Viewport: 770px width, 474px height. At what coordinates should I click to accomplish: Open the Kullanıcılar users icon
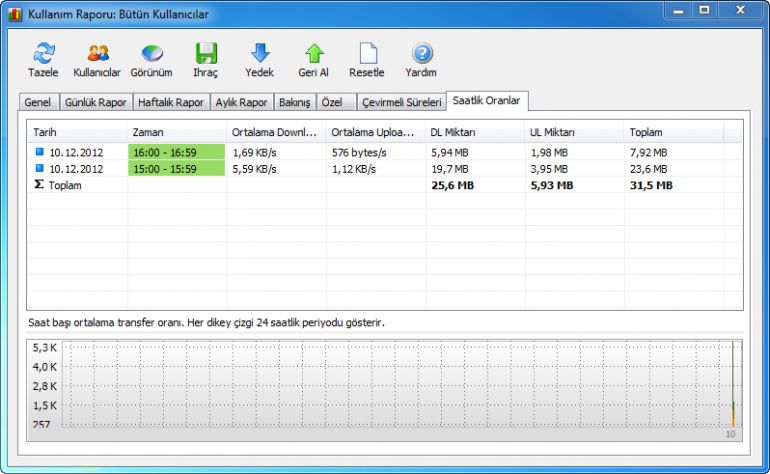(x=97, y=54)
